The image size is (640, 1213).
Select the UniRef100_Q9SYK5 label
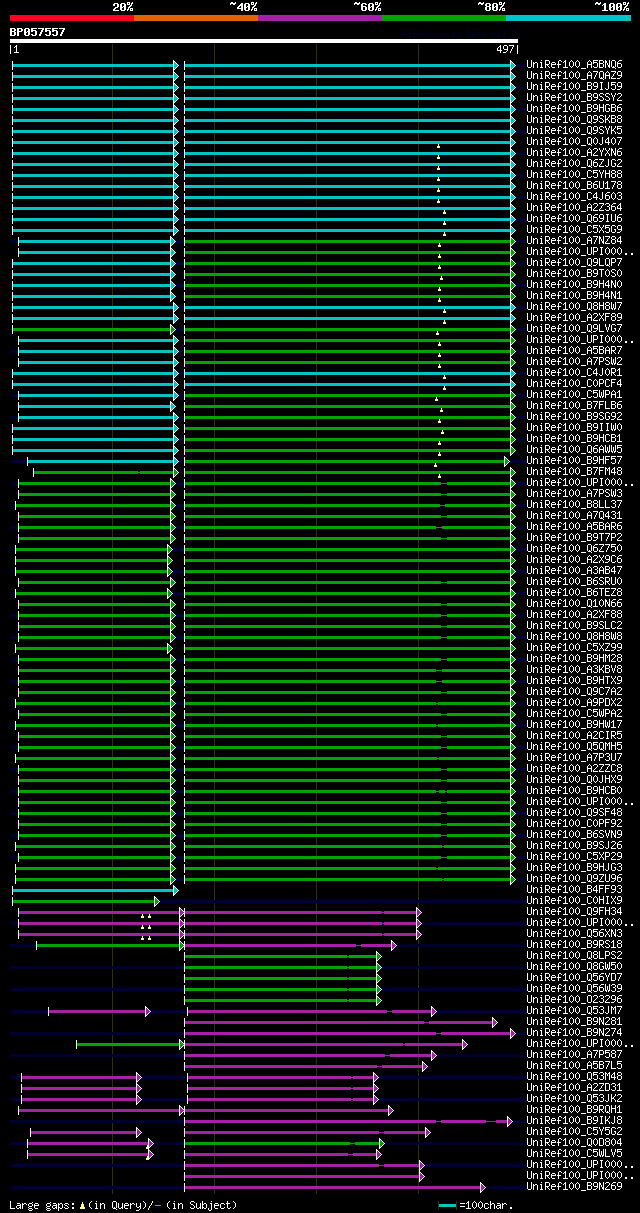(x=574, y=130)
